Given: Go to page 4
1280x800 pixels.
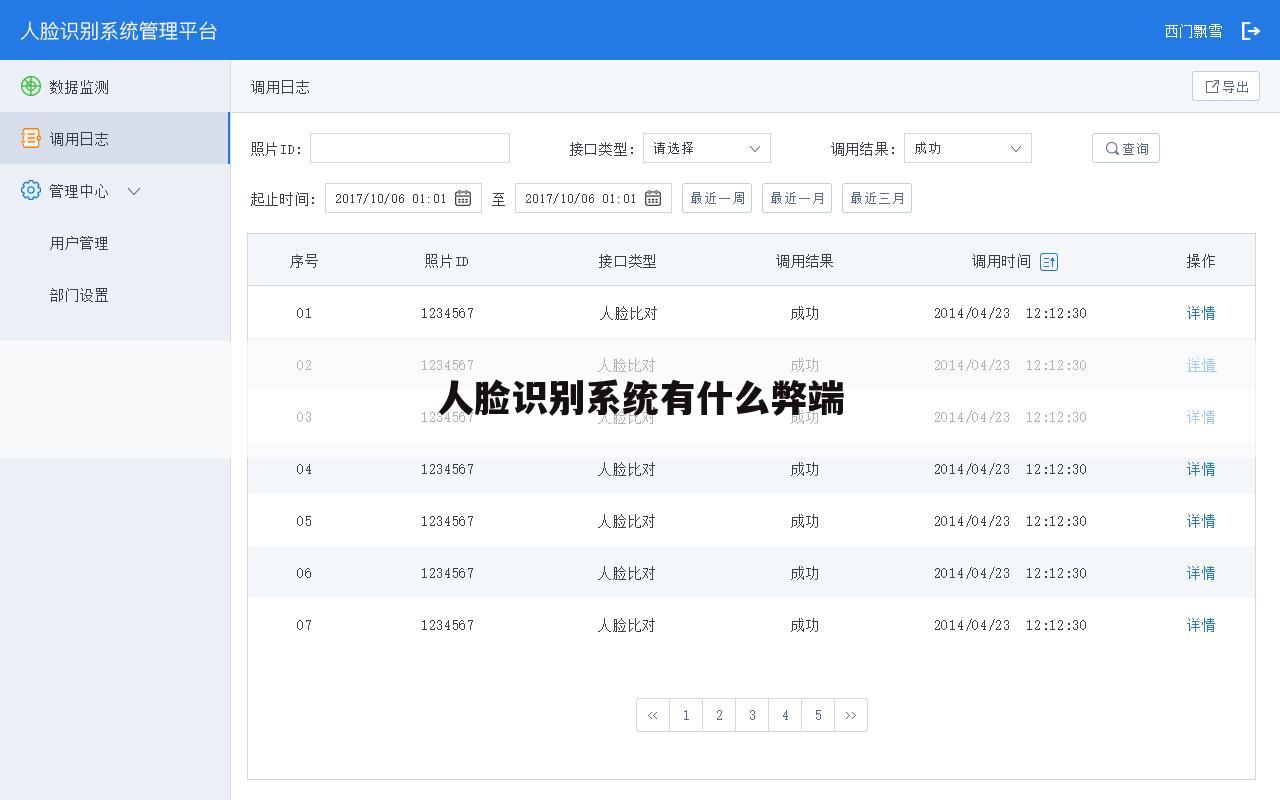Looking at the screenshot, I should pos(785,715).
